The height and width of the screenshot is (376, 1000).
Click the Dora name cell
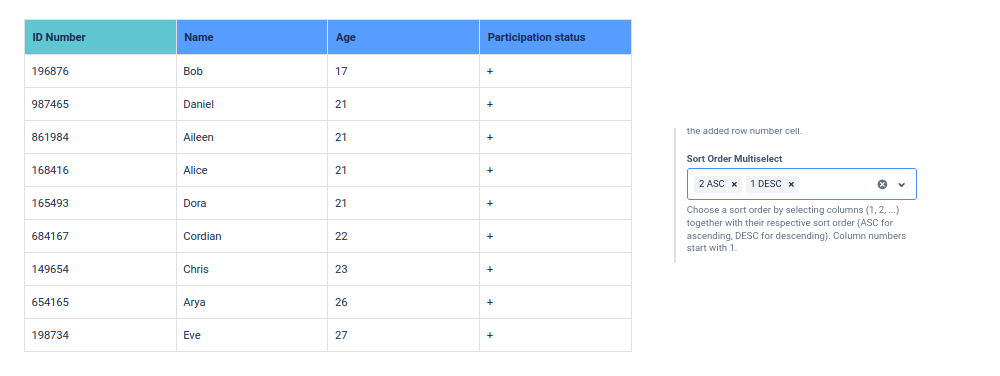point(253,203)
